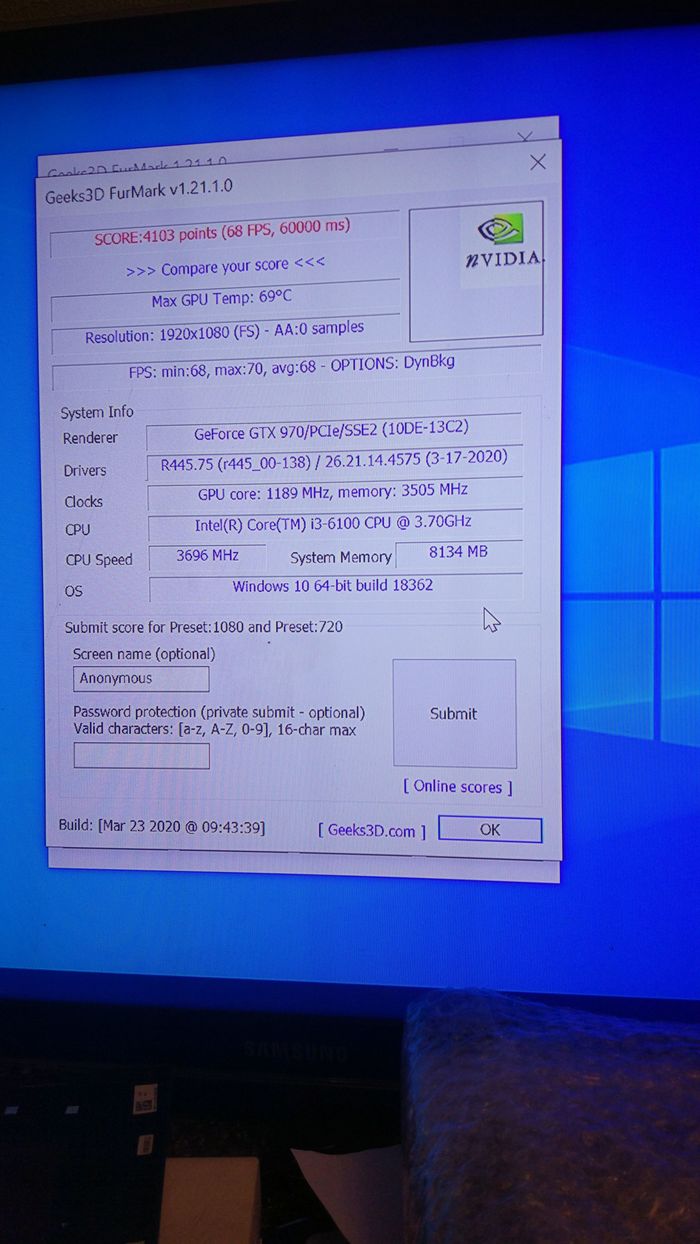Click the empty password protection field
700x1244 pixels.
click(141, 756)
